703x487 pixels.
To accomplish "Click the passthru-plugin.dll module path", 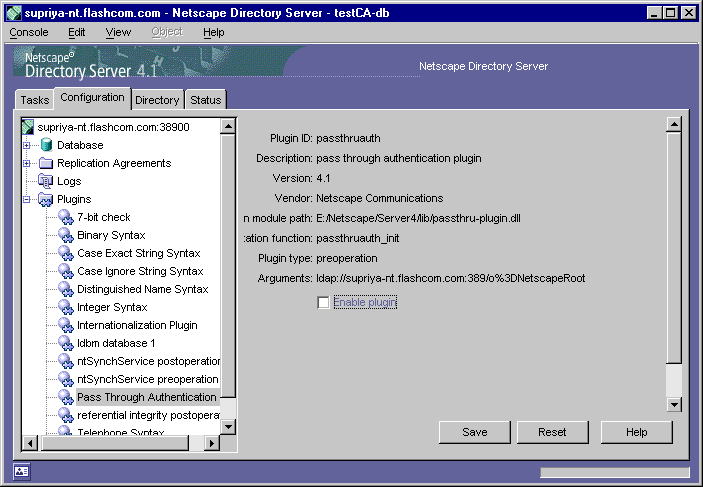I will point(418,218).
